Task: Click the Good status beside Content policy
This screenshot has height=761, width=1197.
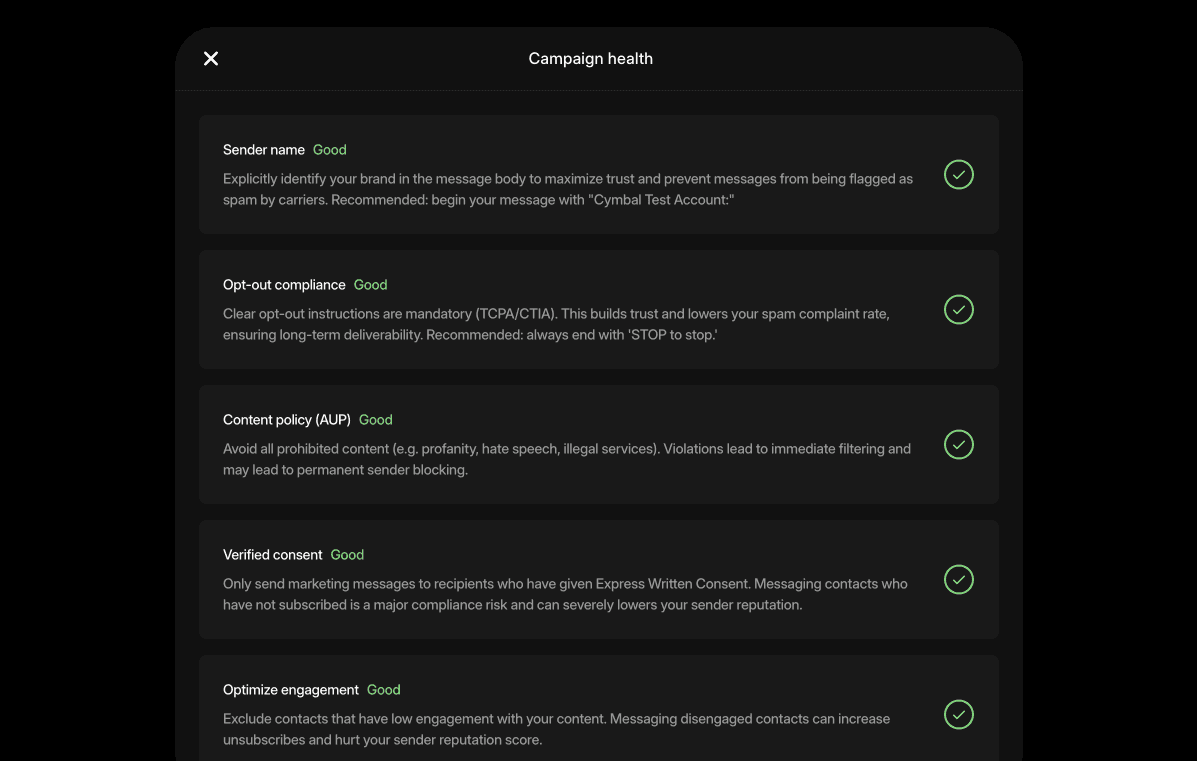Action: [376, 420]
